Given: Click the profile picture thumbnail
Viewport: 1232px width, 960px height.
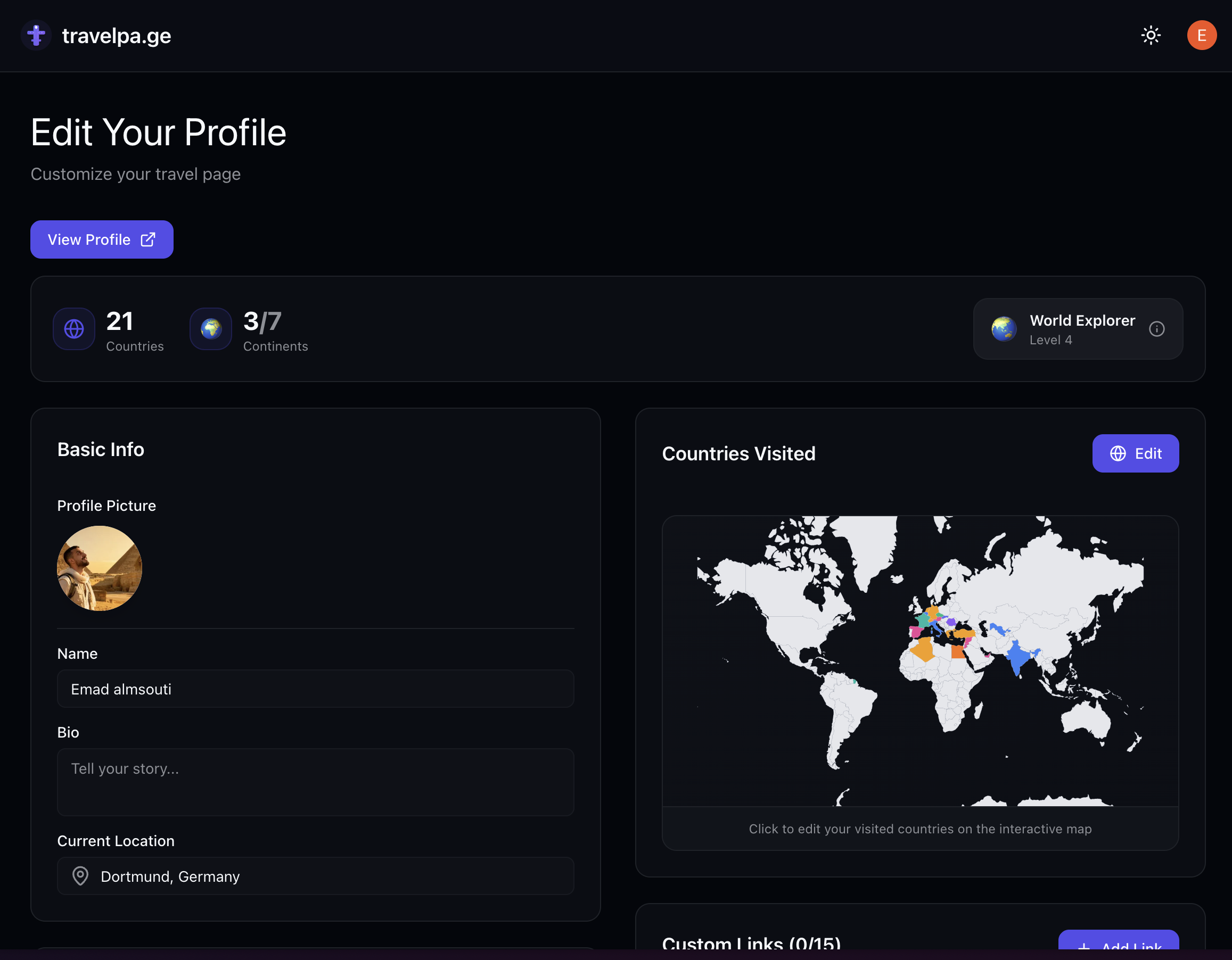Looking at the screenshot, I should click(99, 568).
